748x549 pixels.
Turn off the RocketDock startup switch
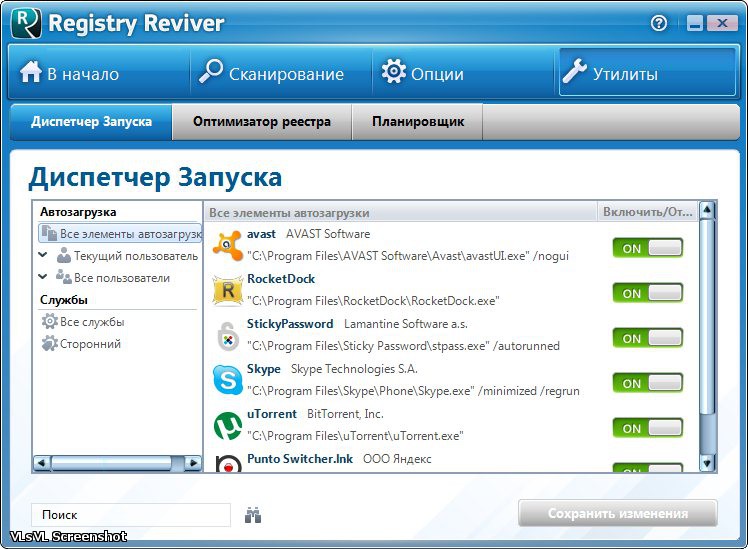(648, 293)
